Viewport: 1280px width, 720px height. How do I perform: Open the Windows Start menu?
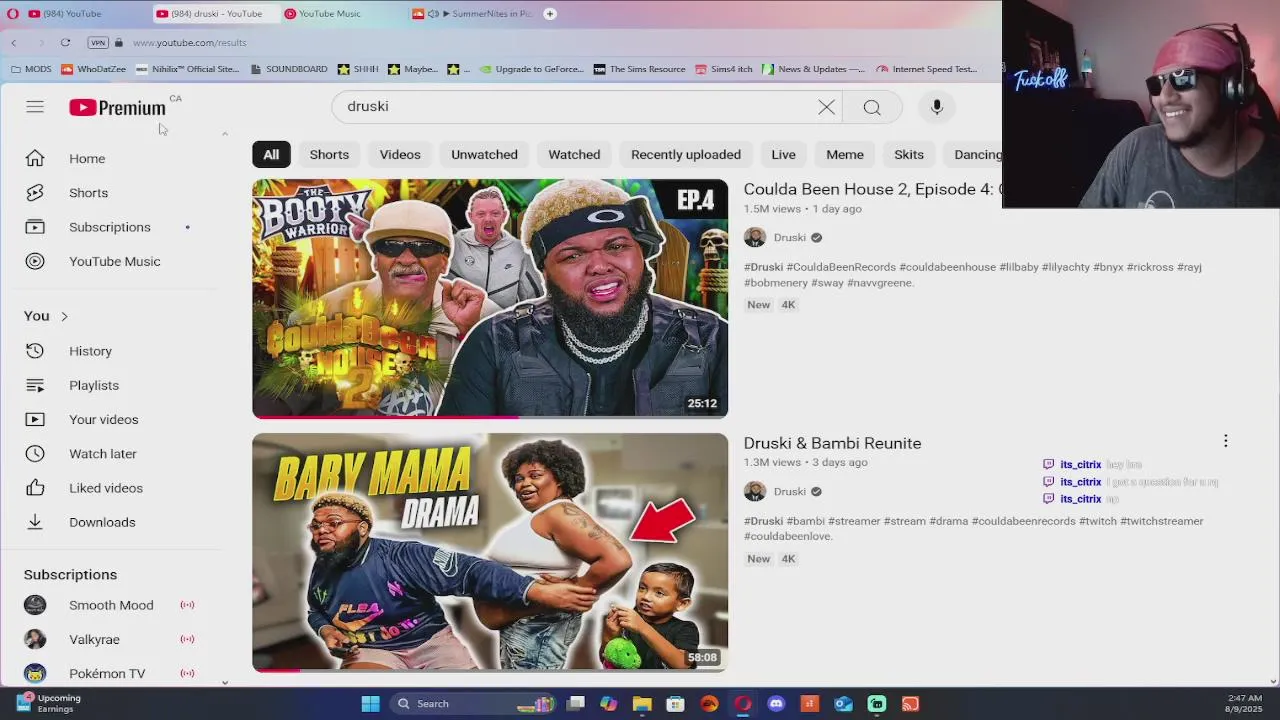370,704
